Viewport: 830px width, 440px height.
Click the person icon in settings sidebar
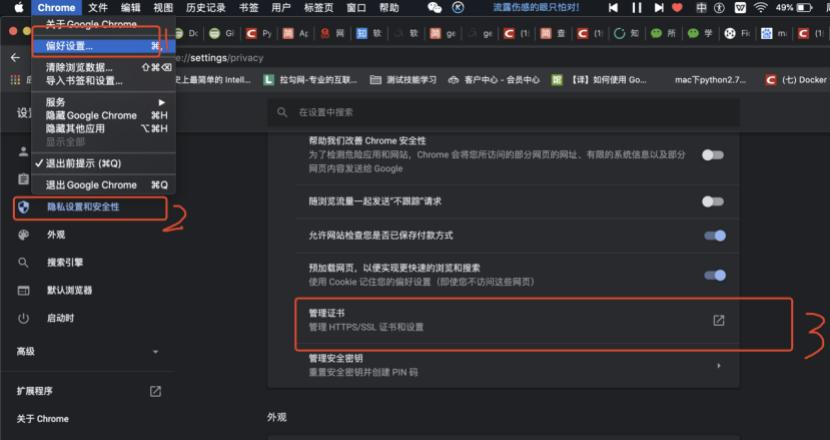point(23,152)
